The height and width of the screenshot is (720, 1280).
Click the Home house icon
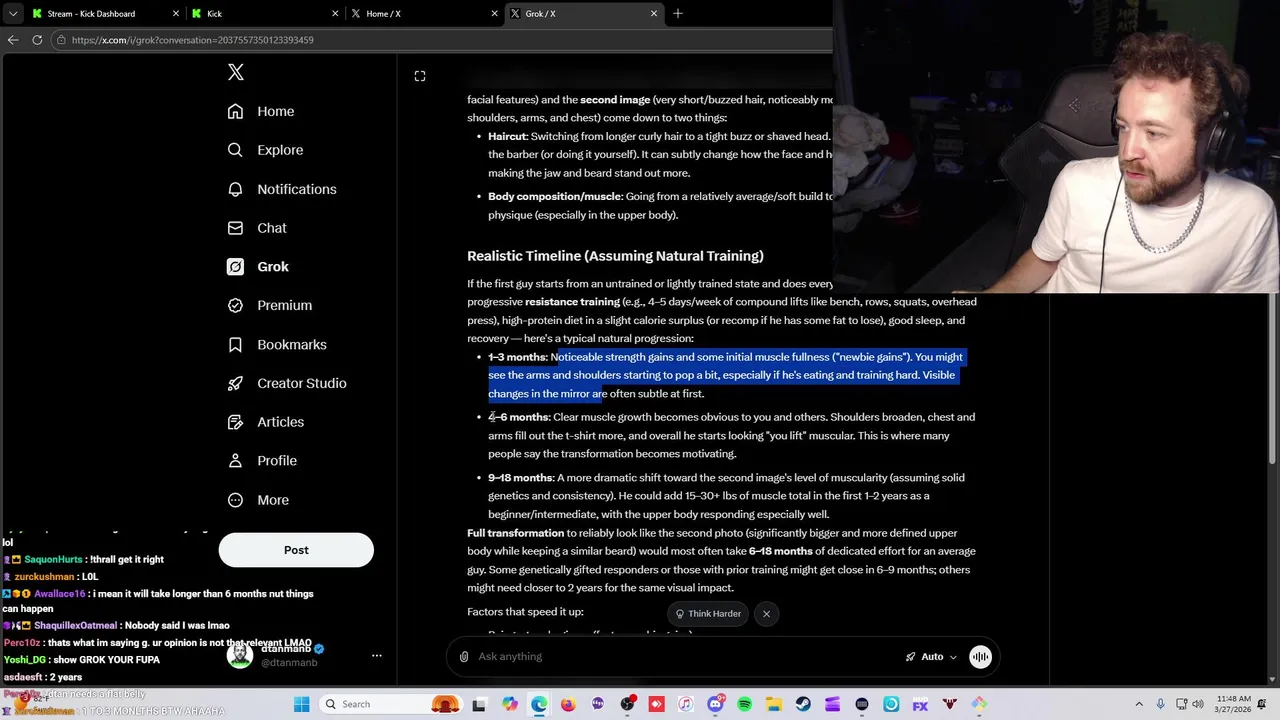235,111
